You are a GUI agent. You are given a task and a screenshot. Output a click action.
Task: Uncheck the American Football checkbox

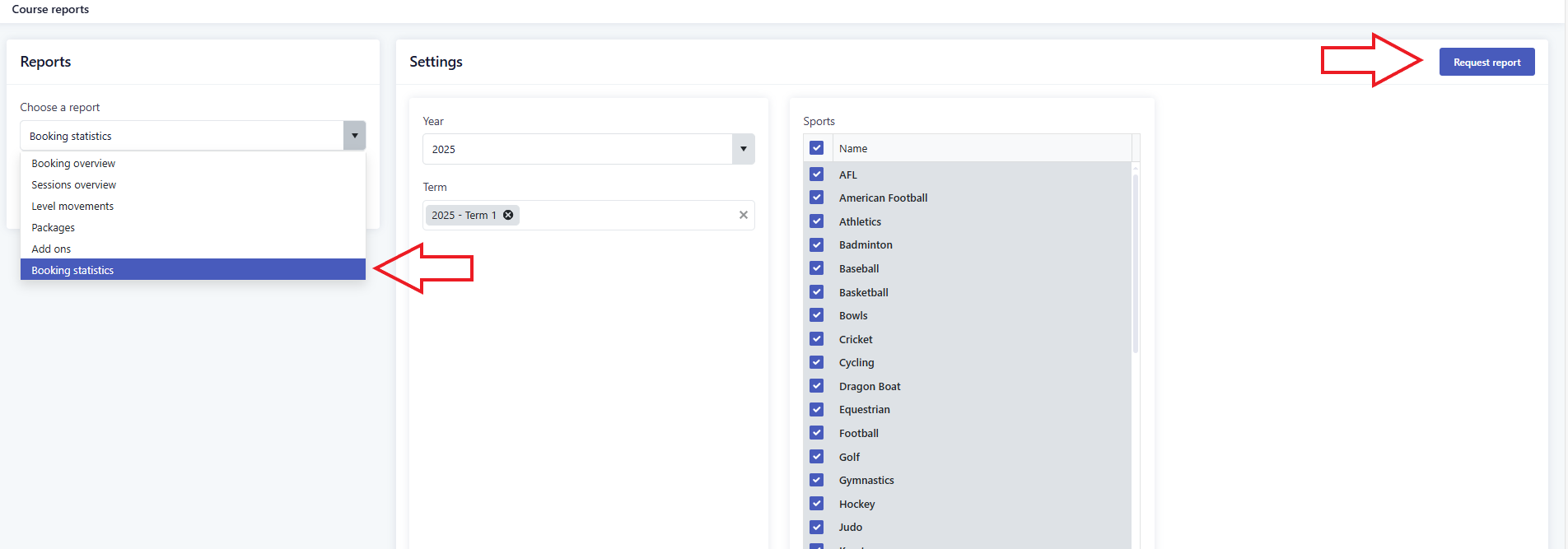pos(816,198)
